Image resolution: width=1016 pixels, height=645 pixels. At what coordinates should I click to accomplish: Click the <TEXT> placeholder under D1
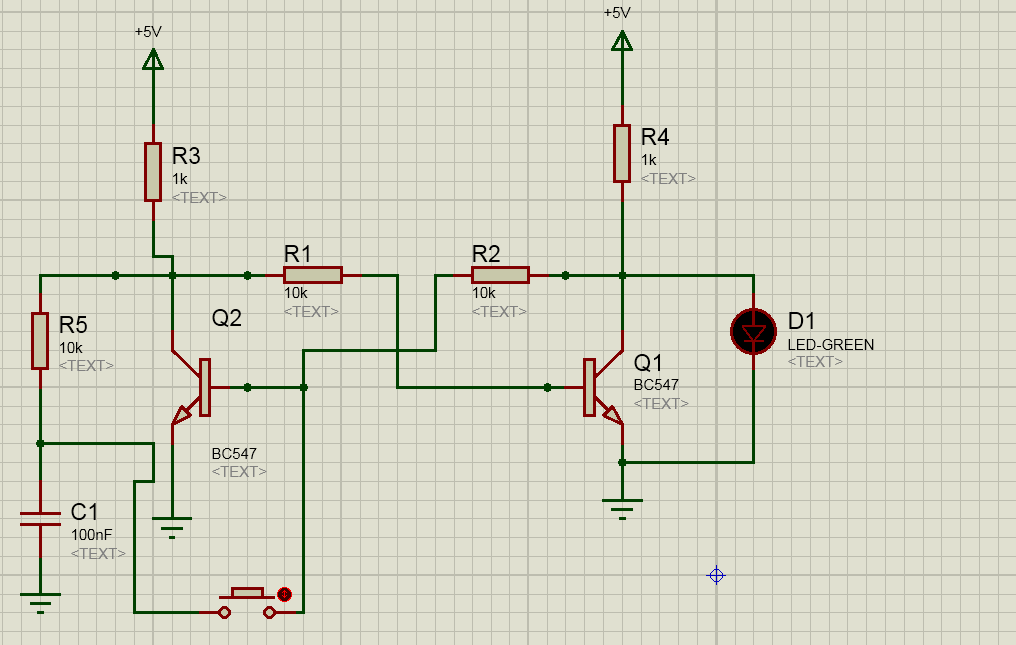click(815, 362)
